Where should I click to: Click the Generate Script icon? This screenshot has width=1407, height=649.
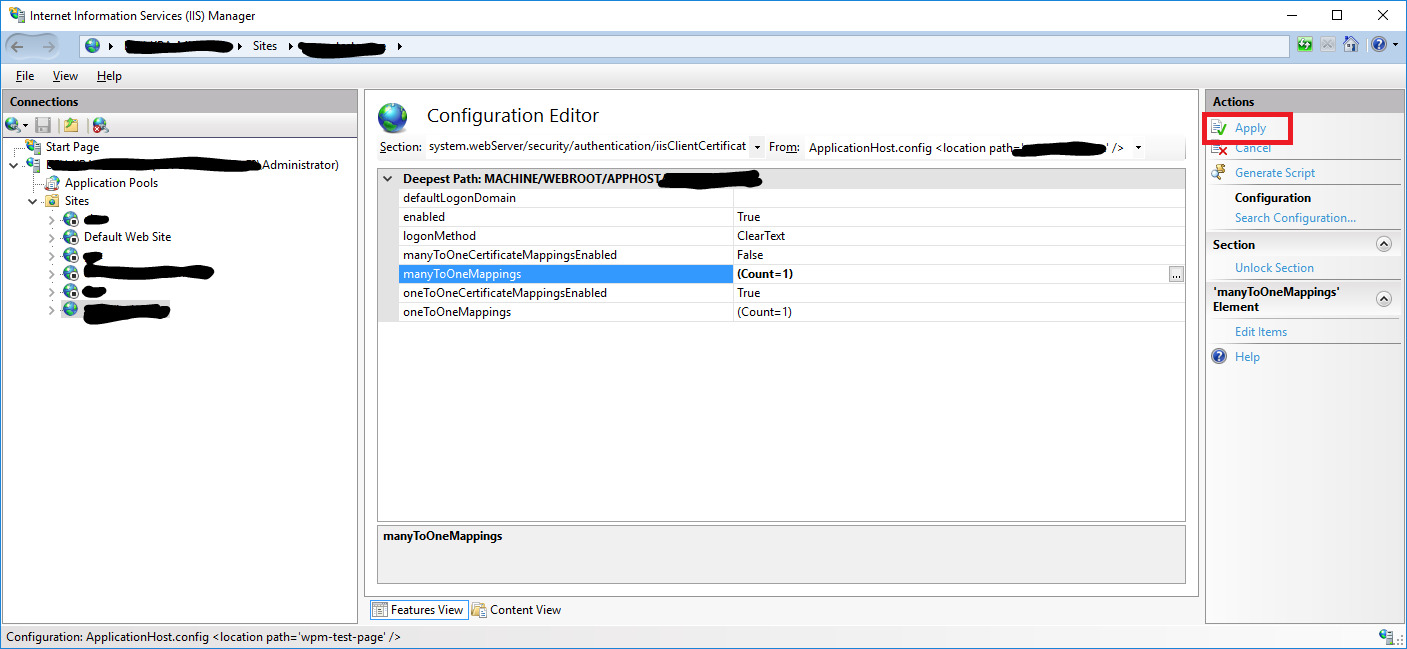tap(1219, 172)
